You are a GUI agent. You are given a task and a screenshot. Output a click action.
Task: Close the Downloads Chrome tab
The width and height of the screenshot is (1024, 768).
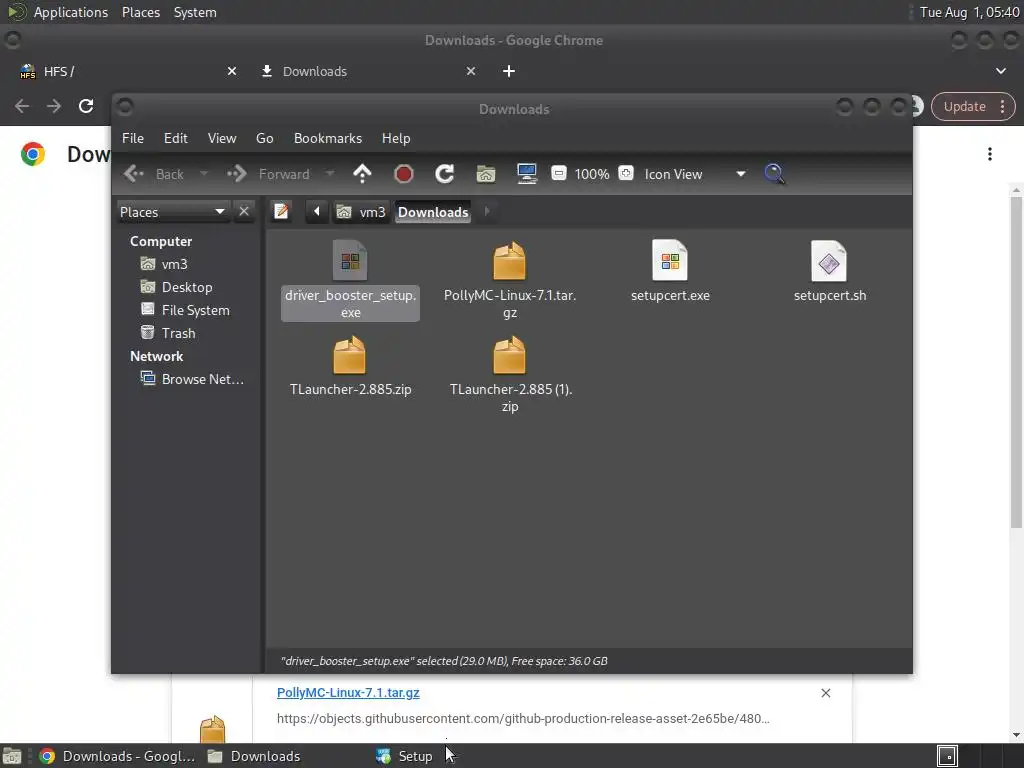point(471,71)
